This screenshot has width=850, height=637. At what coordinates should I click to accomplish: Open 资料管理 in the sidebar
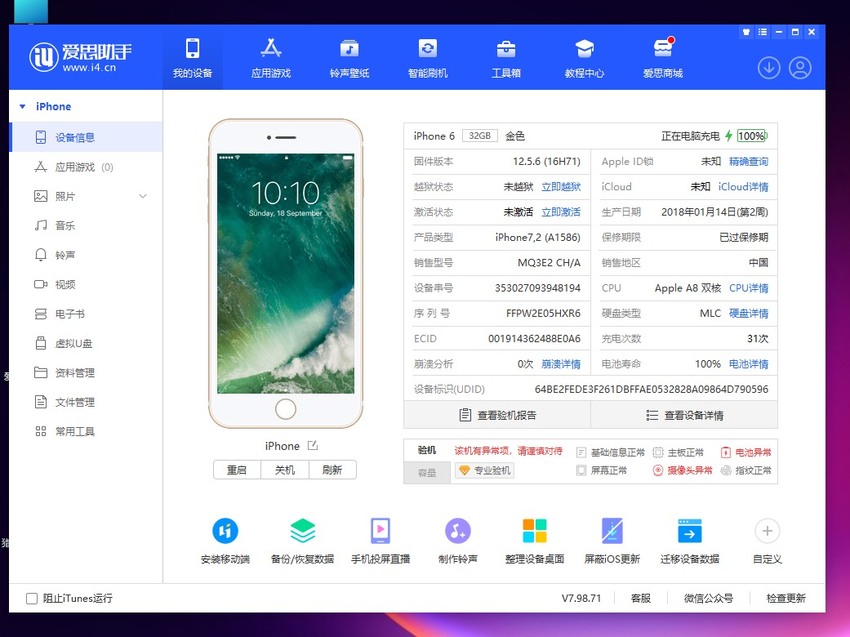tap(86, 372)
